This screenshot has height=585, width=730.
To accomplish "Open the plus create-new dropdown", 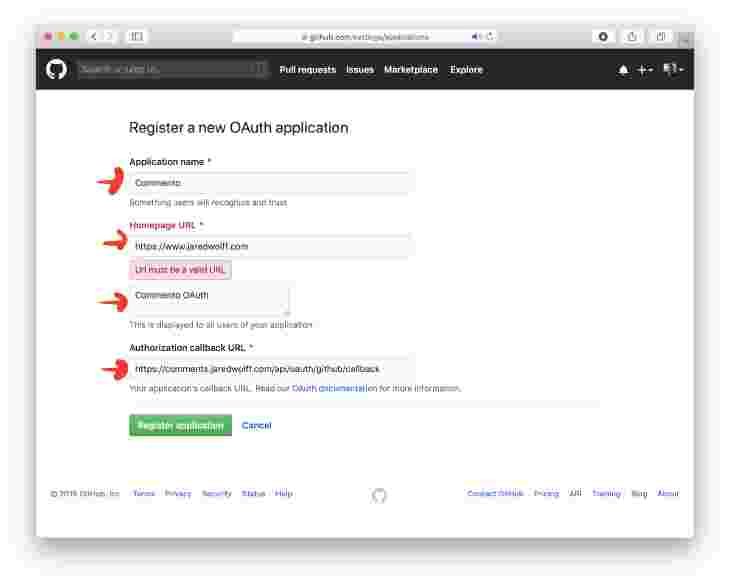I will point(645,70).
